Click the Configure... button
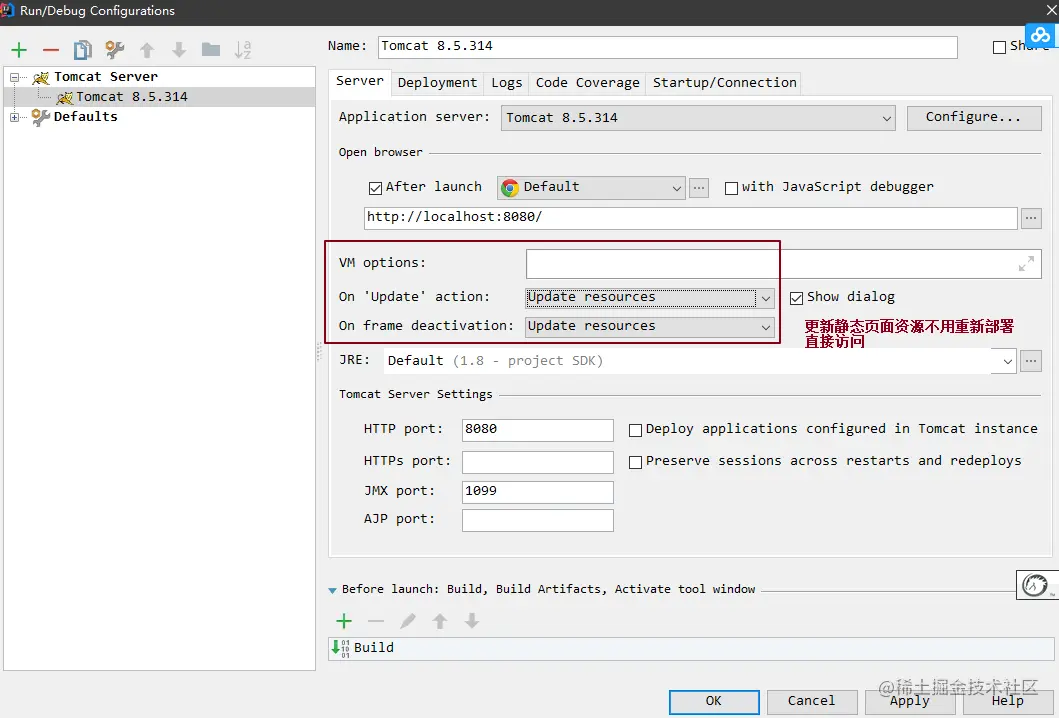 click(973, 118)
